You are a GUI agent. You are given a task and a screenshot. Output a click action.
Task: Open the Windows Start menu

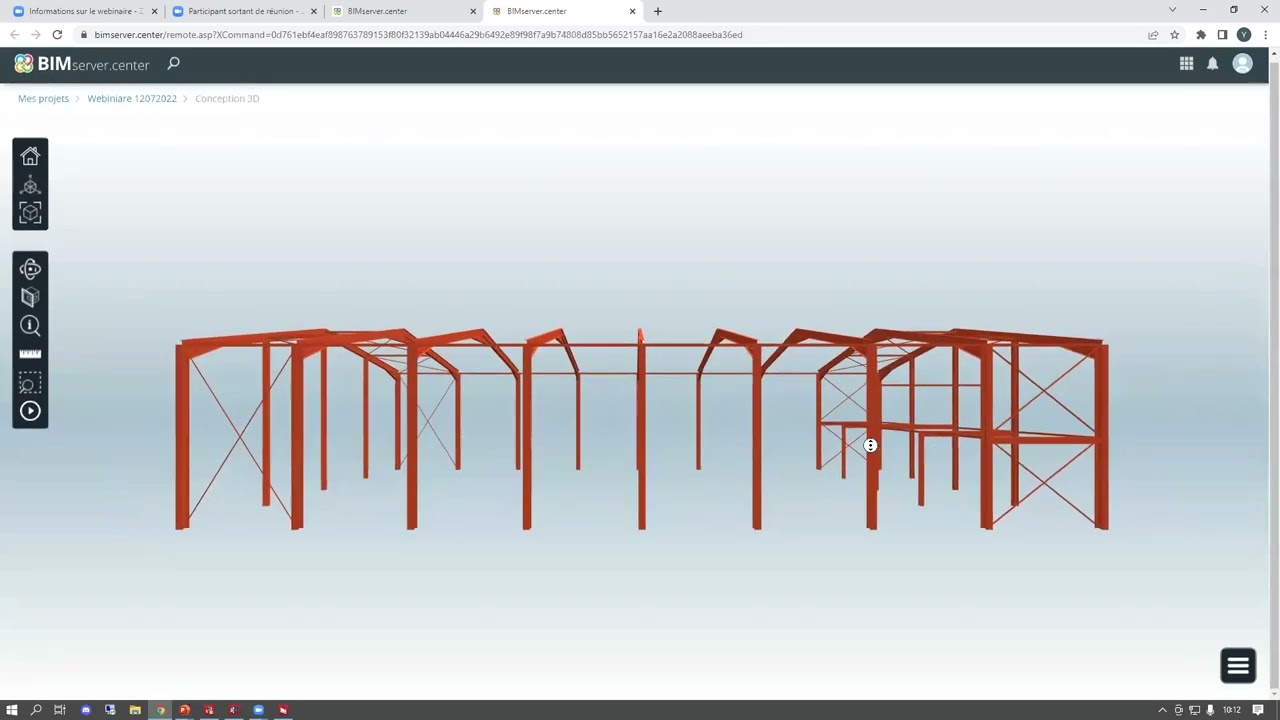coord(12,710)
